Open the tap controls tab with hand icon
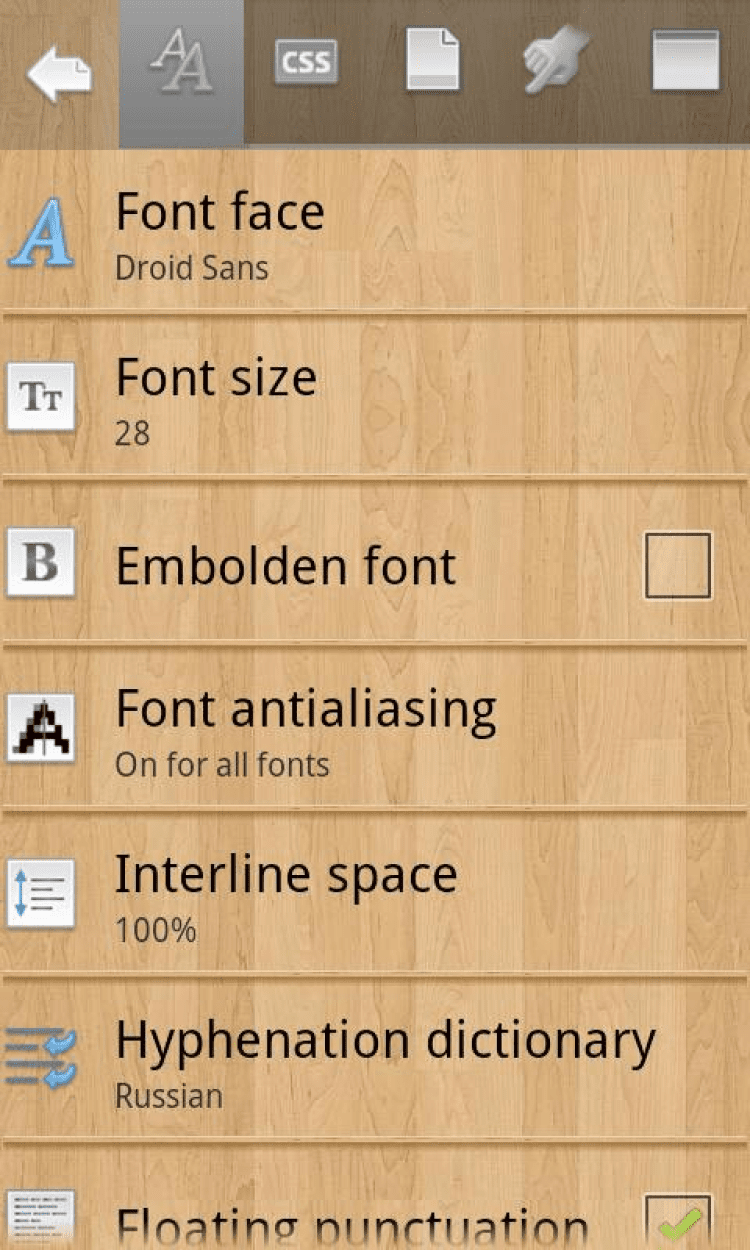Viewport: 750px width, 1250px height. tap(557, 60)
